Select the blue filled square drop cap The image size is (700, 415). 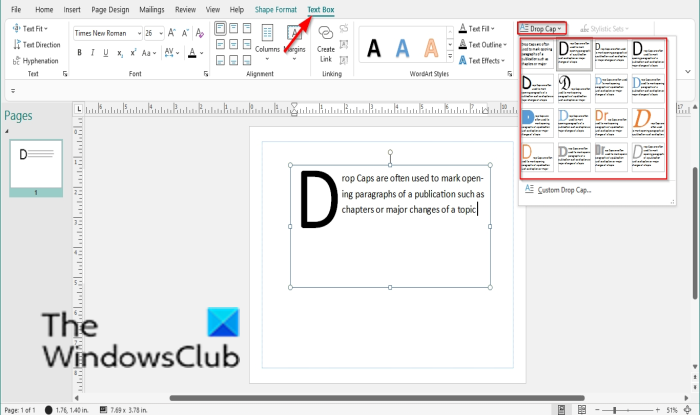click(538, 123)
